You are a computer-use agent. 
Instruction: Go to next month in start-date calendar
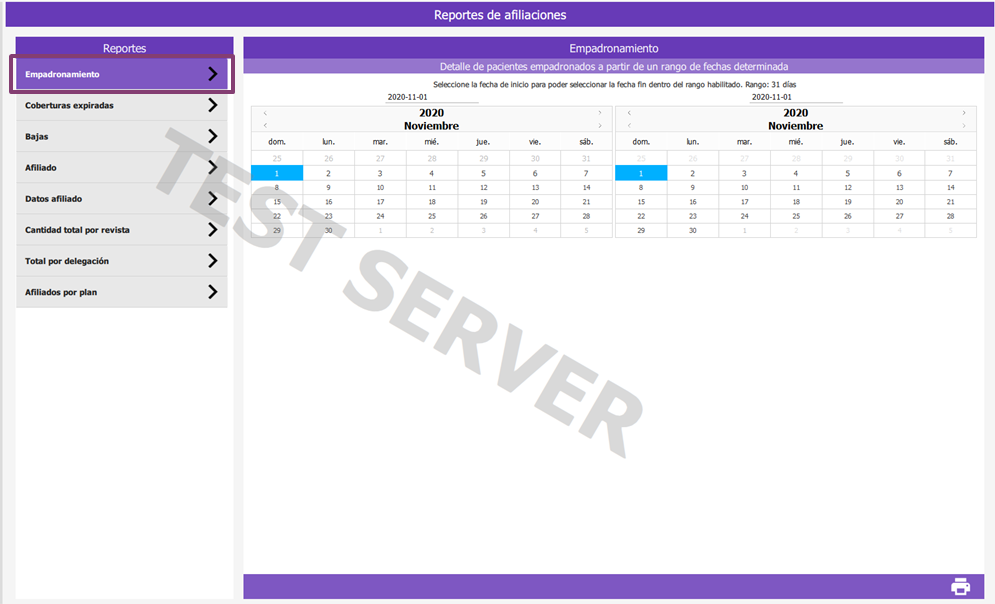pos(600,126)
